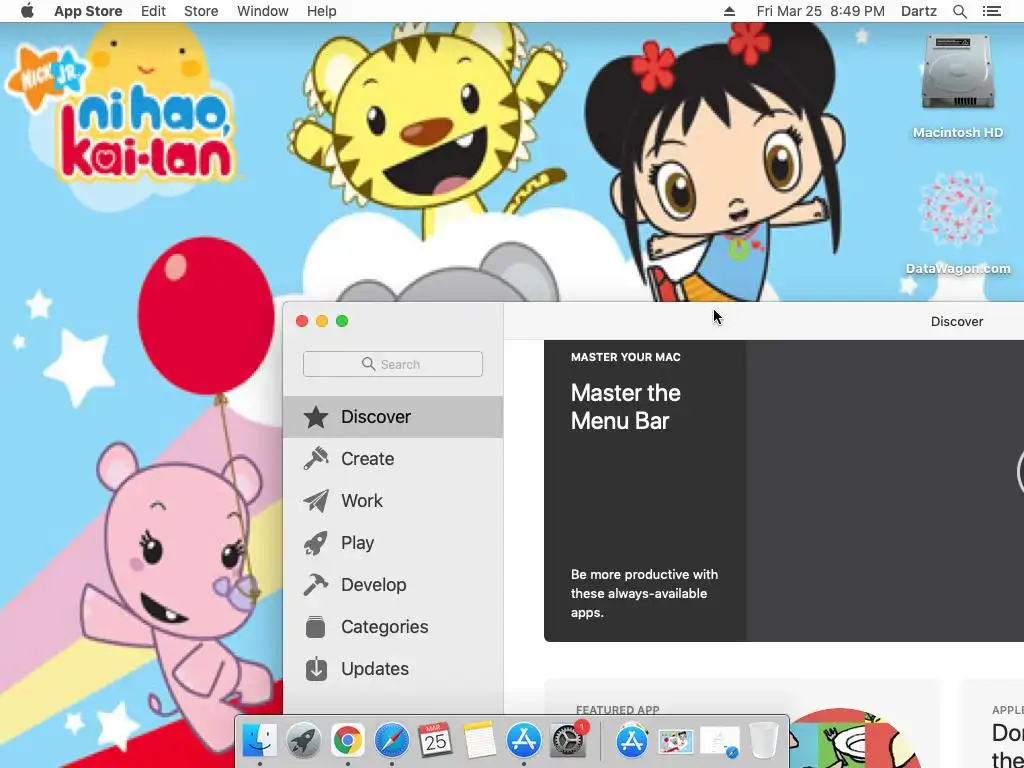Screen dimensions: 1024x768
Task: Select Play label in sidebar
Action: pos(357,543)
